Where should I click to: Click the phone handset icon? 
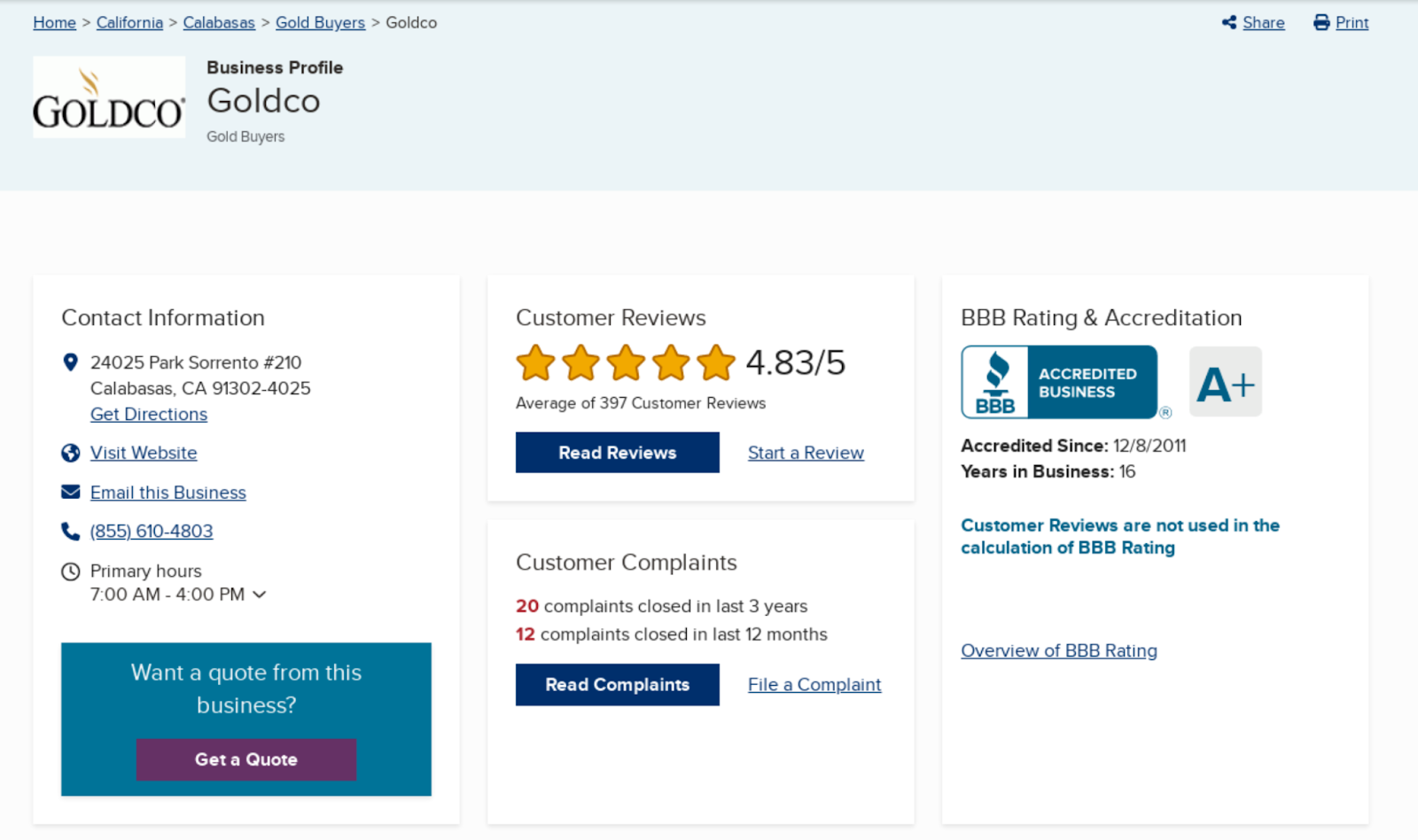71,532
